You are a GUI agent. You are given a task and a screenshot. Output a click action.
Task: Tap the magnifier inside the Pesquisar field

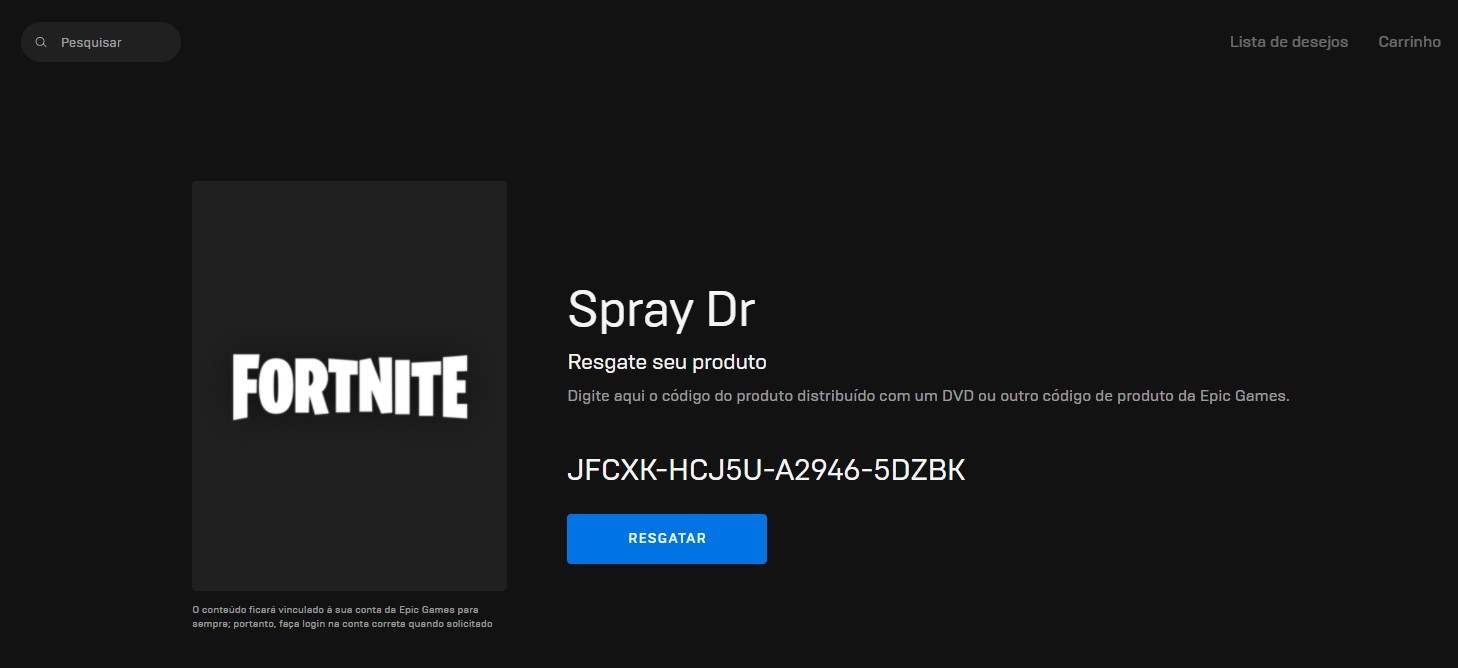pos(40,42)
